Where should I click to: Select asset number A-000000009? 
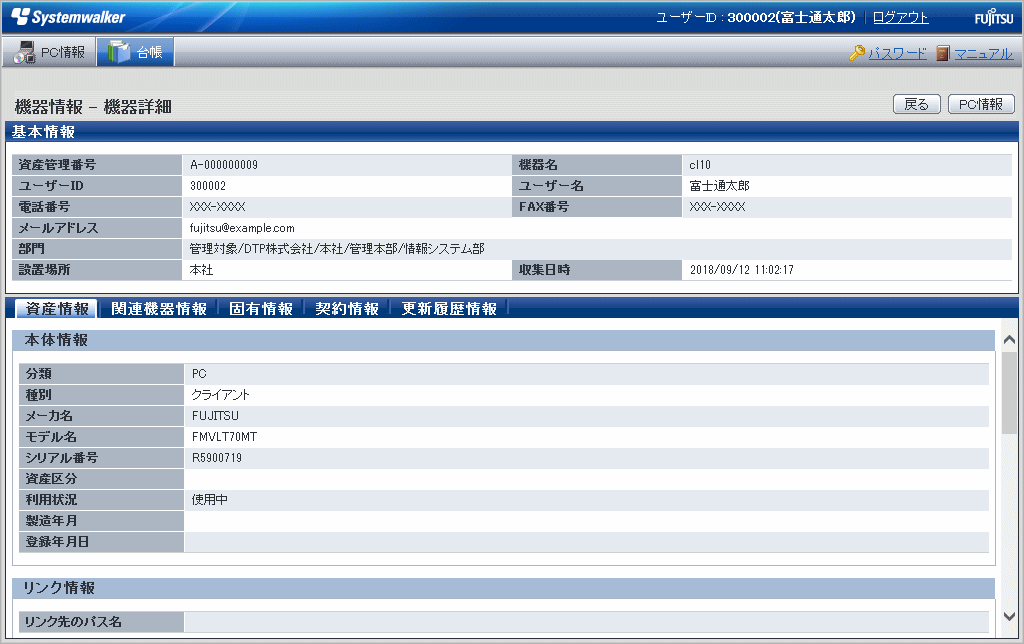224,165
